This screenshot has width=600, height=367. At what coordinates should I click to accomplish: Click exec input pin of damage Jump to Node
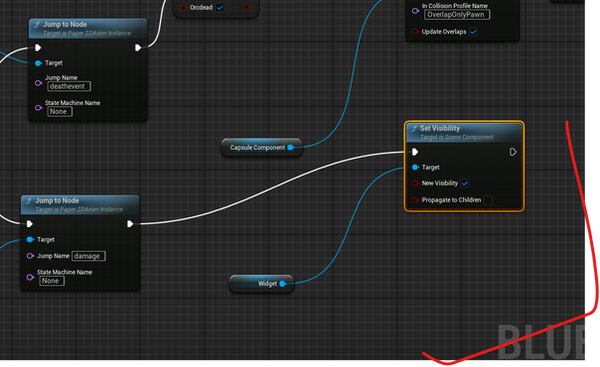(x=30, y=224)
